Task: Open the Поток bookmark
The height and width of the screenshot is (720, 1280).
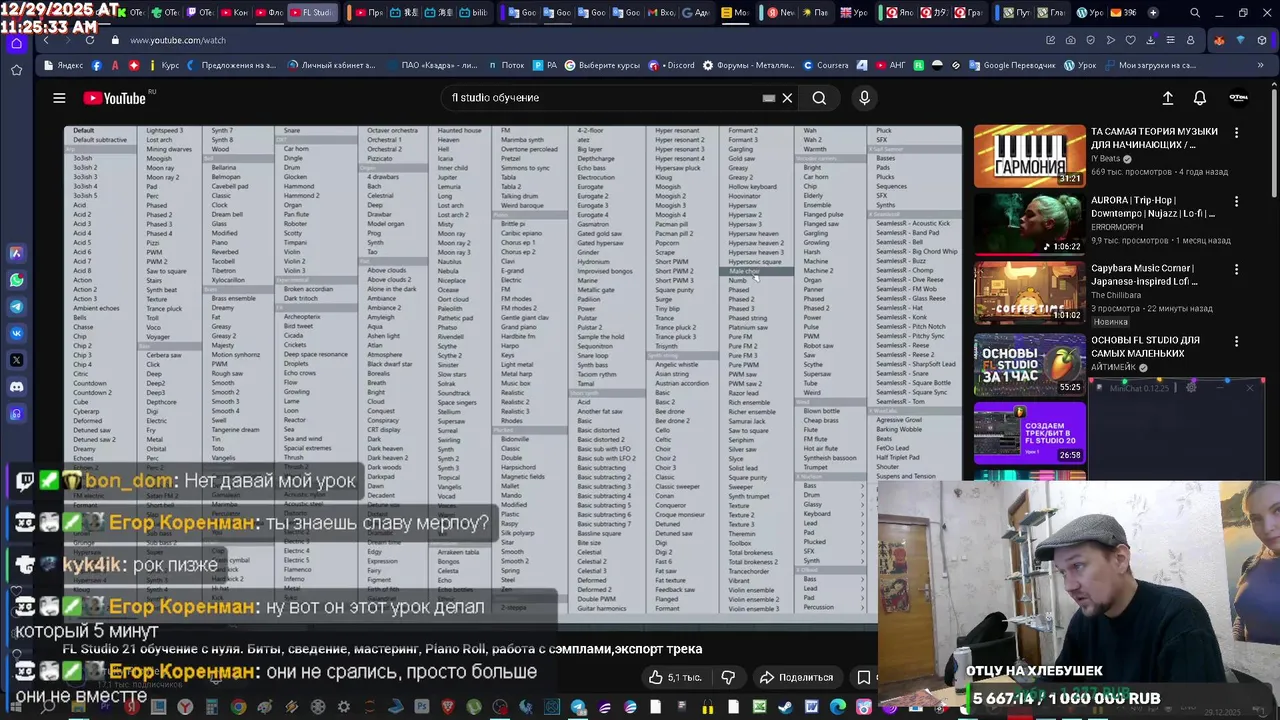Action: [x=506, y=65]
